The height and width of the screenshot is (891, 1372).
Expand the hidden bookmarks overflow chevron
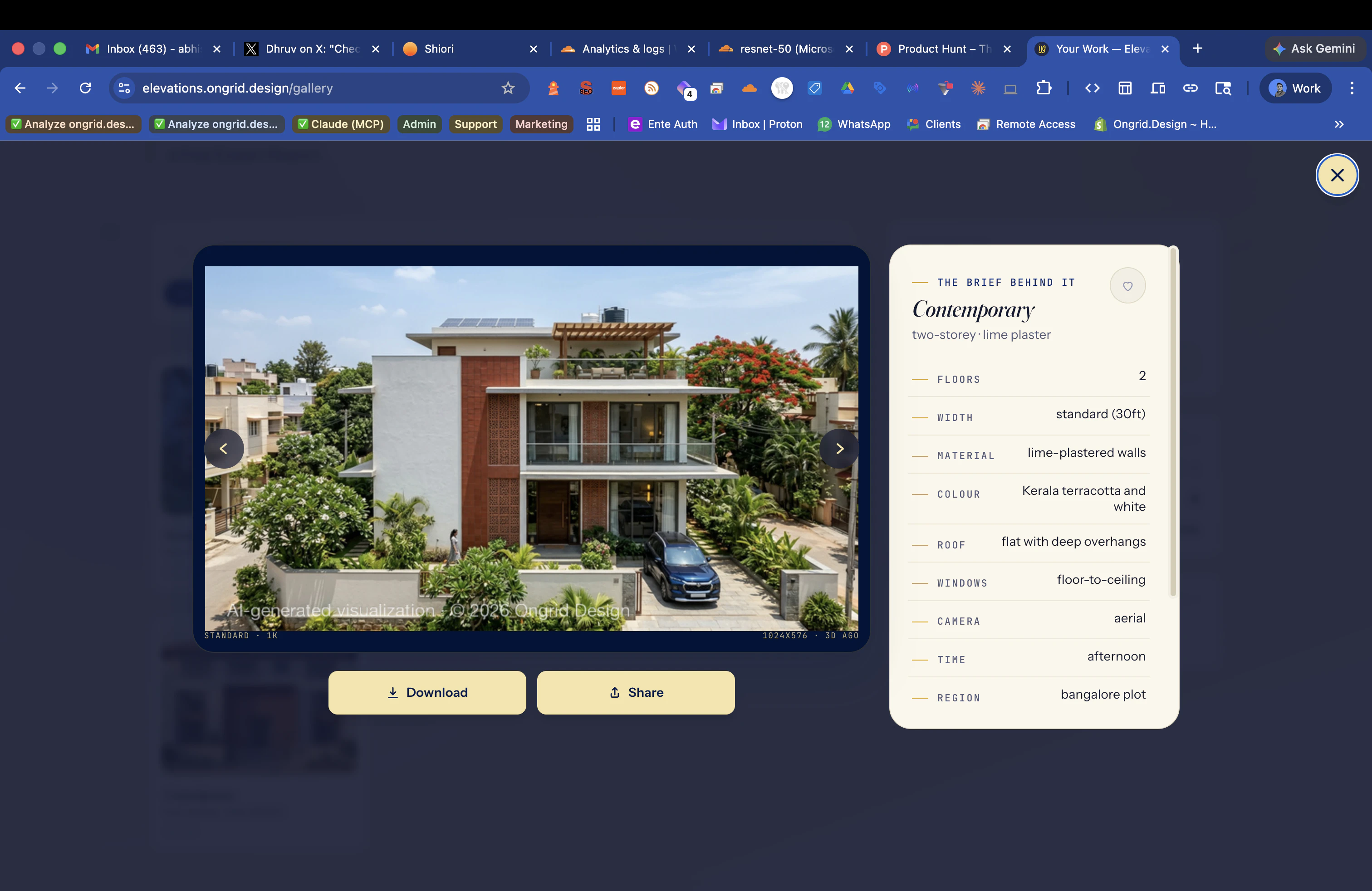(x=1338, y=124)
